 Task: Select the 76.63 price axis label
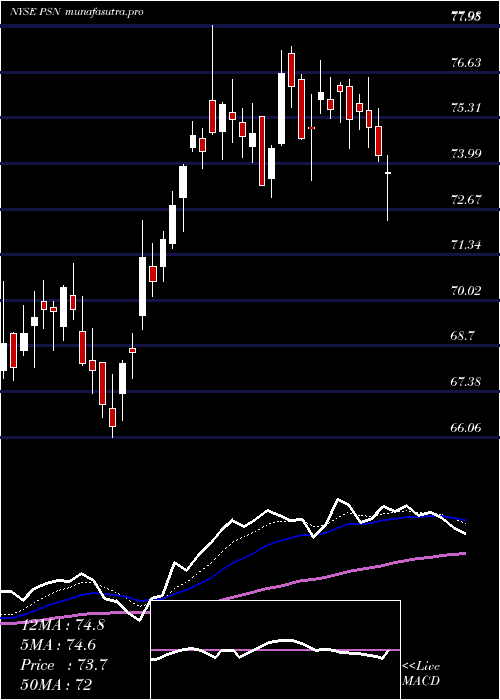pyautogui.click(x=466, y=62)
